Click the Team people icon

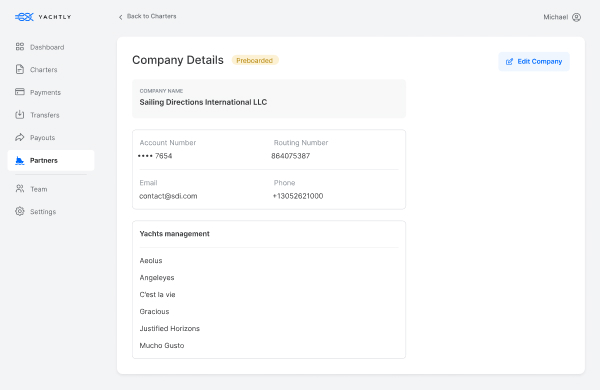pos(20,189)
